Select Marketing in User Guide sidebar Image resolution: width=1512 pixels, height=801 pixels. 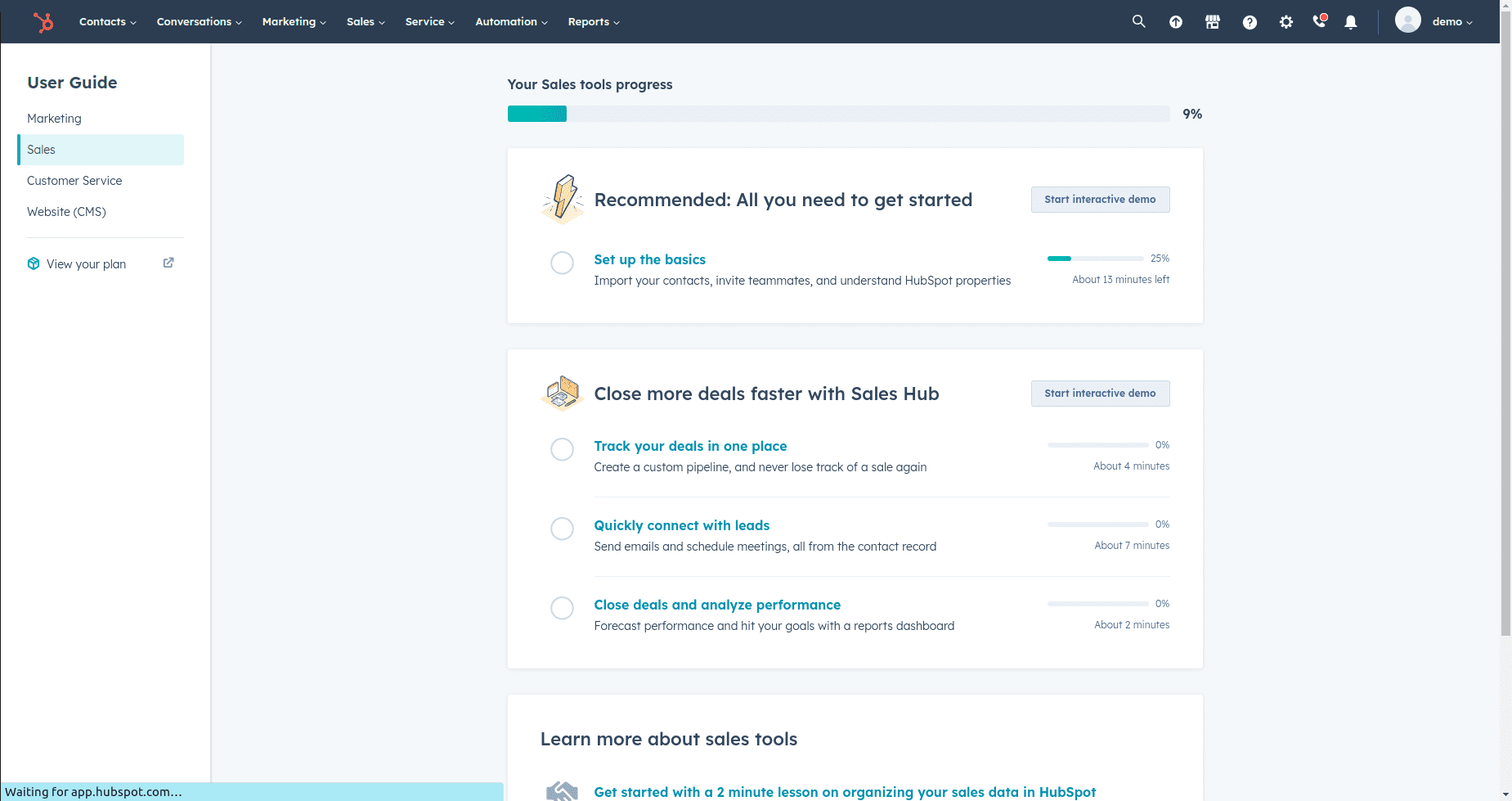coord(101,119)
